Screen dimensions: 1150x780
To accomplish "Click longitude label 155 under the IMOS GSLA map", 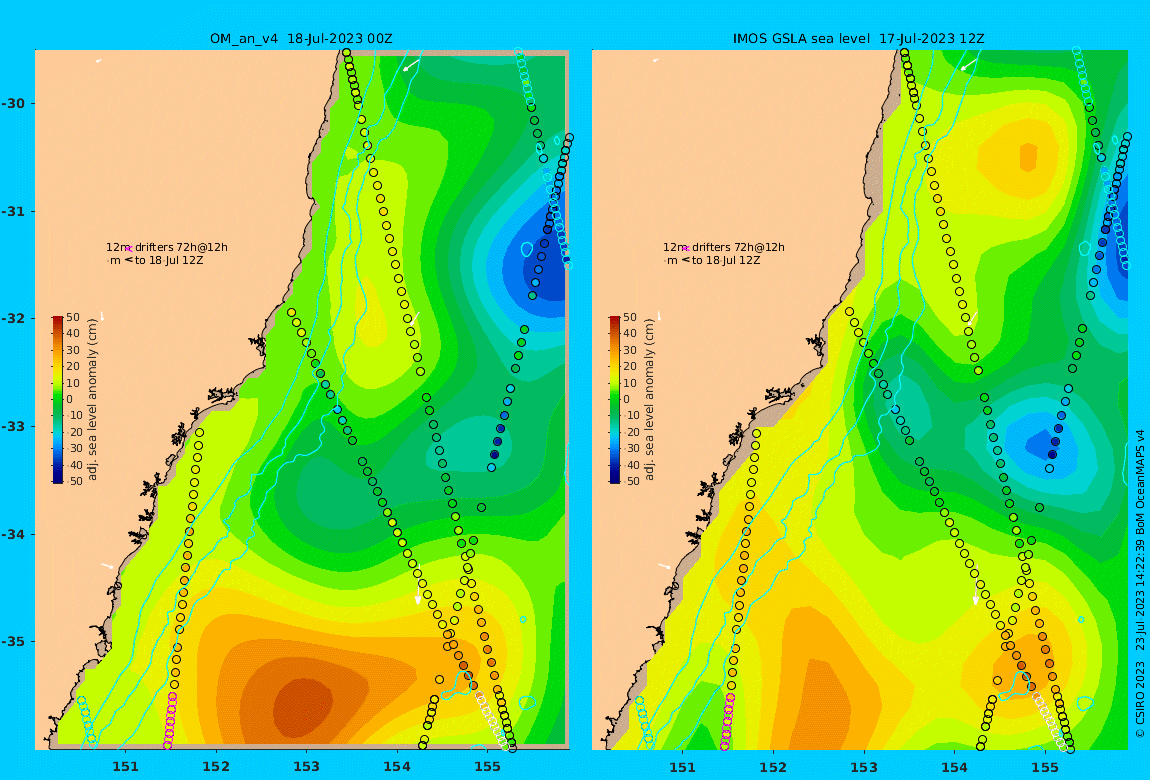I will 1044,768.
